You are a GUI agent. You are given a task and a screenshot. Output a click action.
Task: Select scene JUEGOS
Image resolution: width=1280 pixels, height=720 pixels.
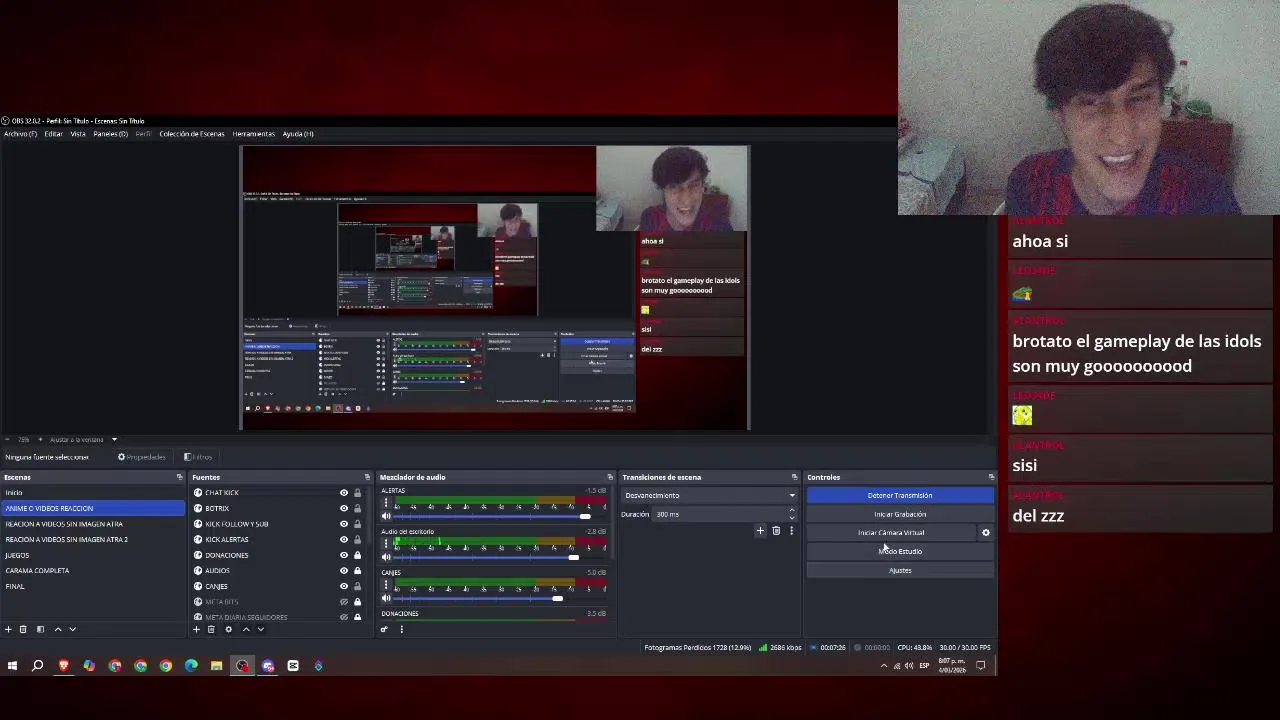(93, 555)
